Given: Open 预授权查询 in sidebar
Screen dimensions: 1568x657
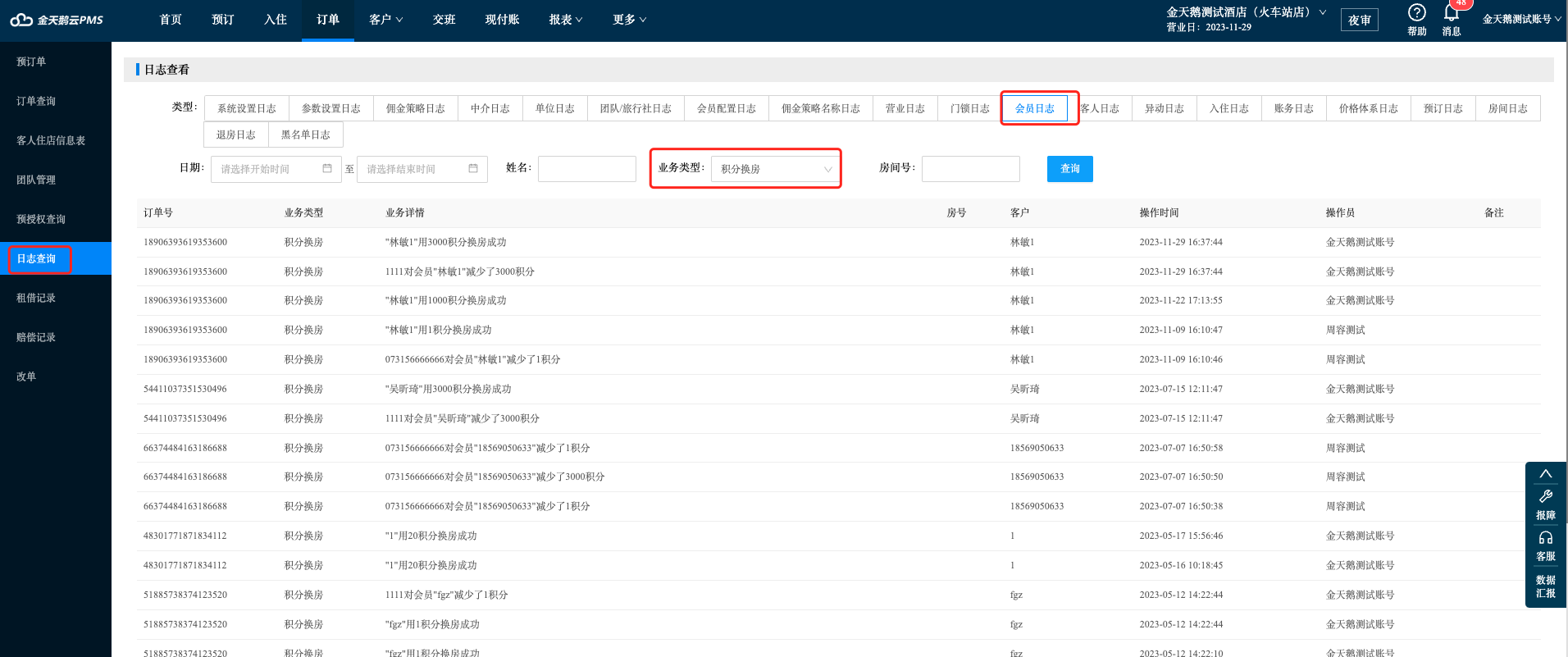Looking at the screenshot, I should tap(41, 219).
